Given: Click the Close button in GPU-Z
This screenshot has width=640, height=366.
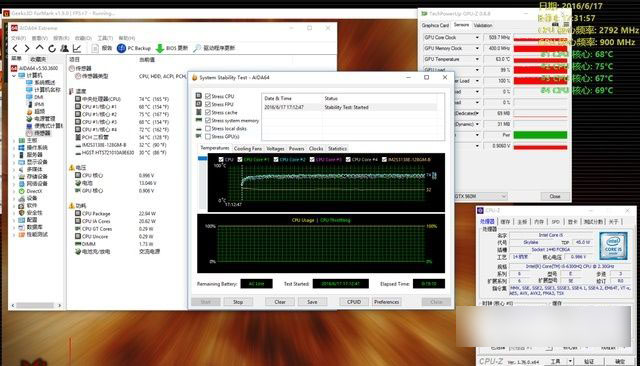Looking at the screenshot, I should click(x=555, y=196).
